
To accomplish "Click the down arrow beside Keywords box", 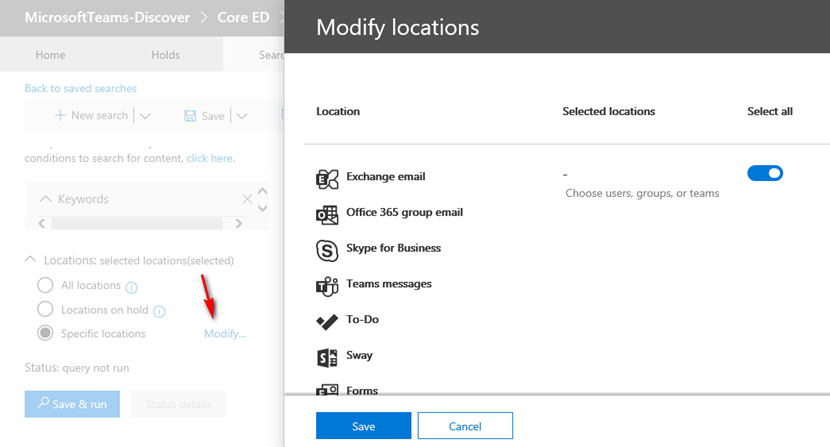I will pyautogui.click(x=263, y=208).
